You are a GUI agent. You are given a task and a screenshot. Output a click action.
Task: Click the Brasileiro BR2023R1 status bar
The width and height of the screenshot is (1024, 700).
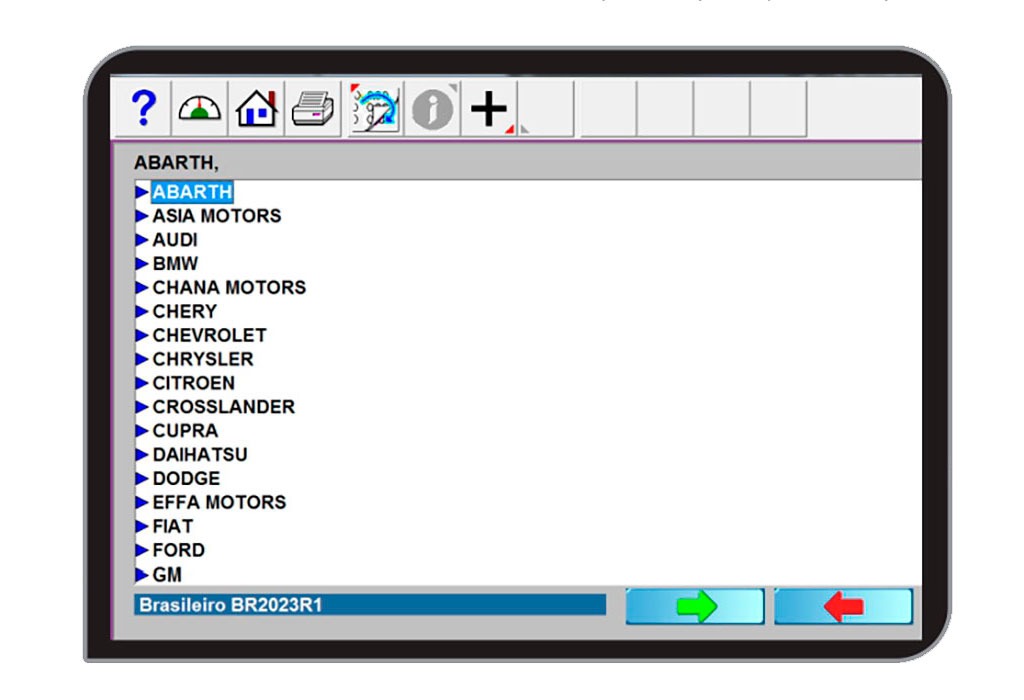370,605
